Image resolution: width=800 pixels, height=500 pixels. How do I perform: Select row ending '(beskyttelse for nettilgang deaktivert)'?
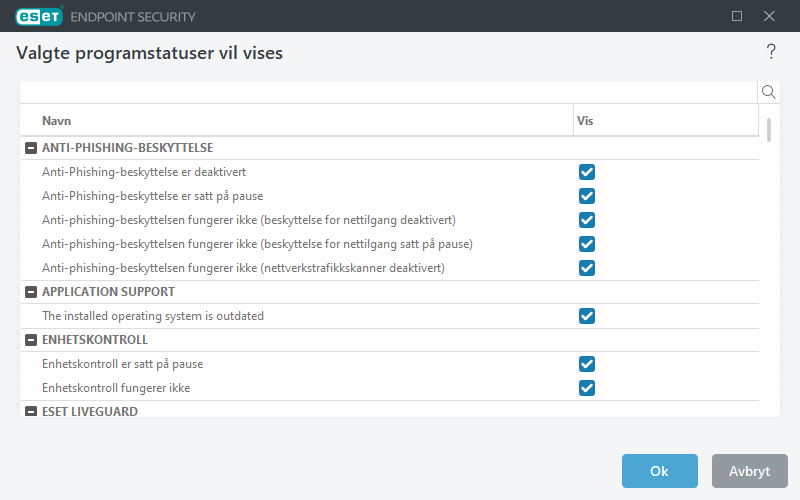point(390,220)
